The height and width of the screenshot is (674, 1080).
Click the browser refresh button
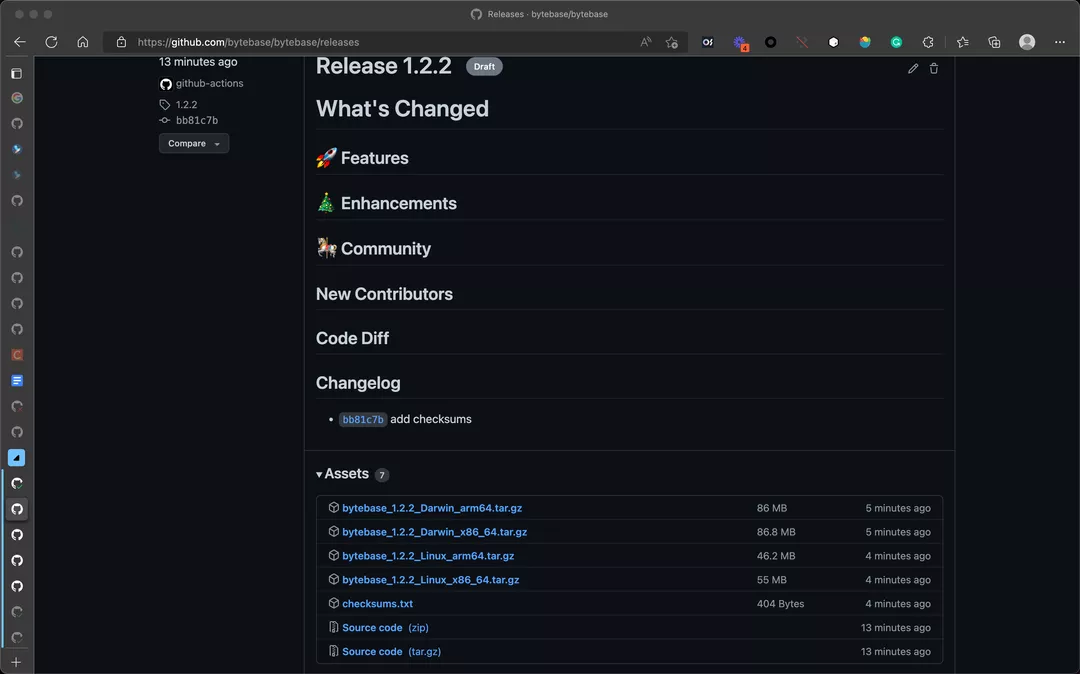click(x=51, y=42)
